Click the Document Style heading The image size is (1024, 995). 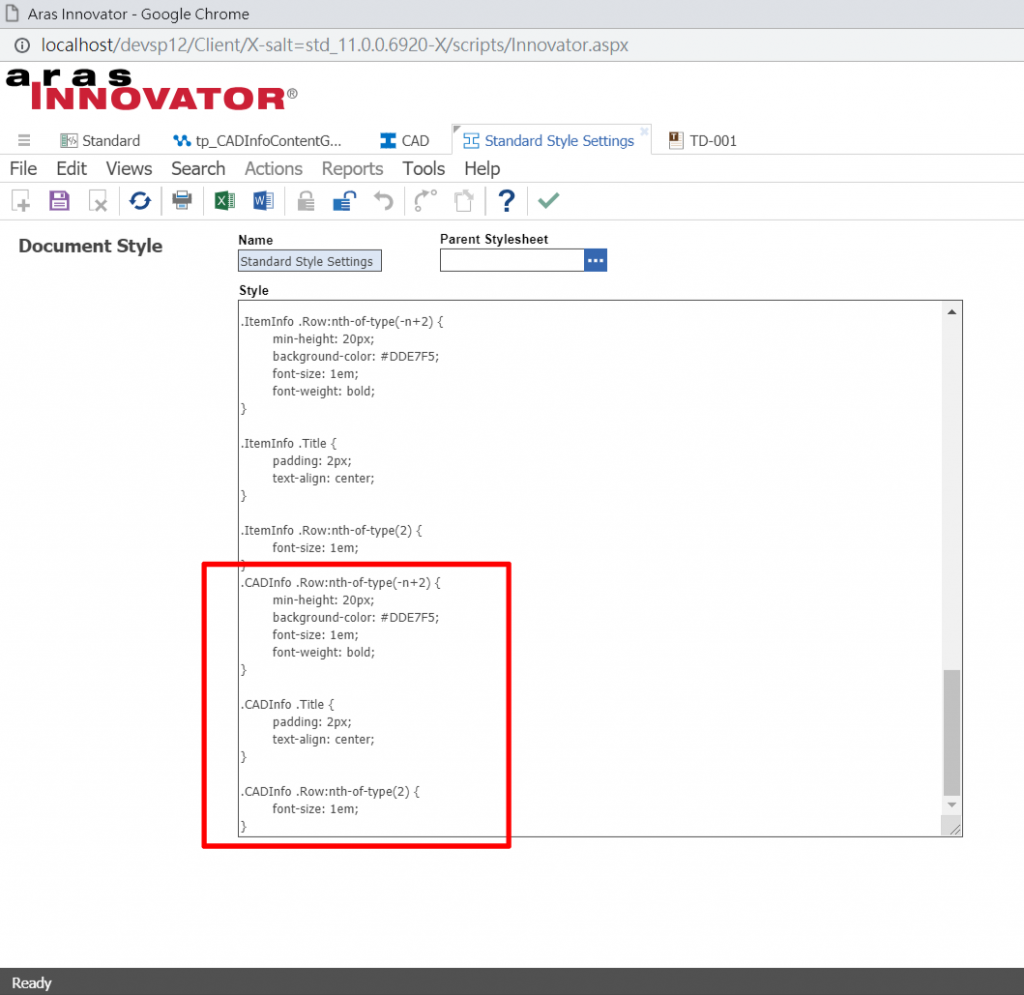tap(90, 246)
